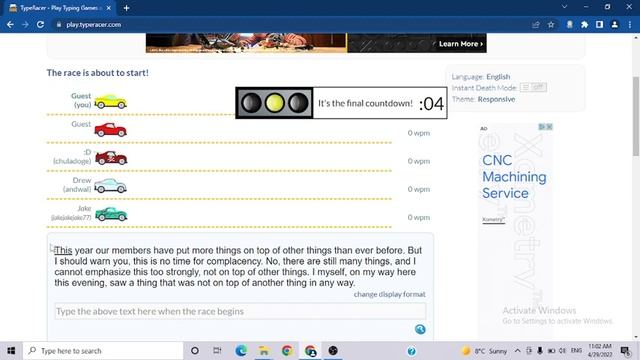Screen dimensions: 640x360
Task: Open Cortana from the taskbar circle
Action: point(195,351)
